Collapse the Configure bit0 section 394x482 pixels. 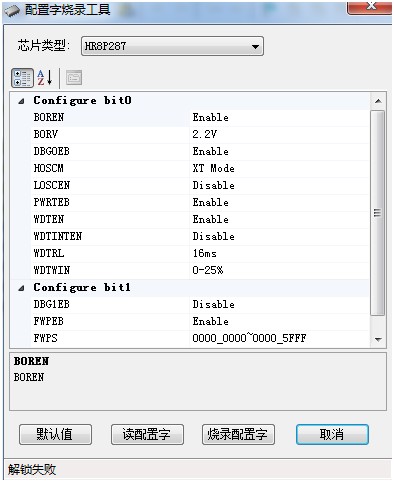coord(21,101)
